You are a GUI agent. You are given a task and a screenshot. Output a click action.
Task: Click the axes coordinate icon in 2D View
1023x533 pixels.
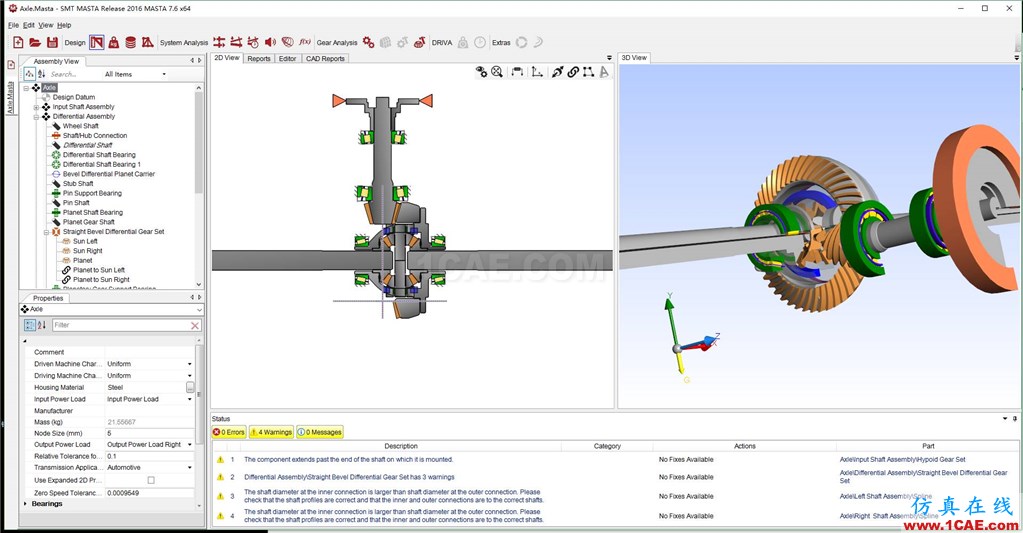tap(537, 72)
